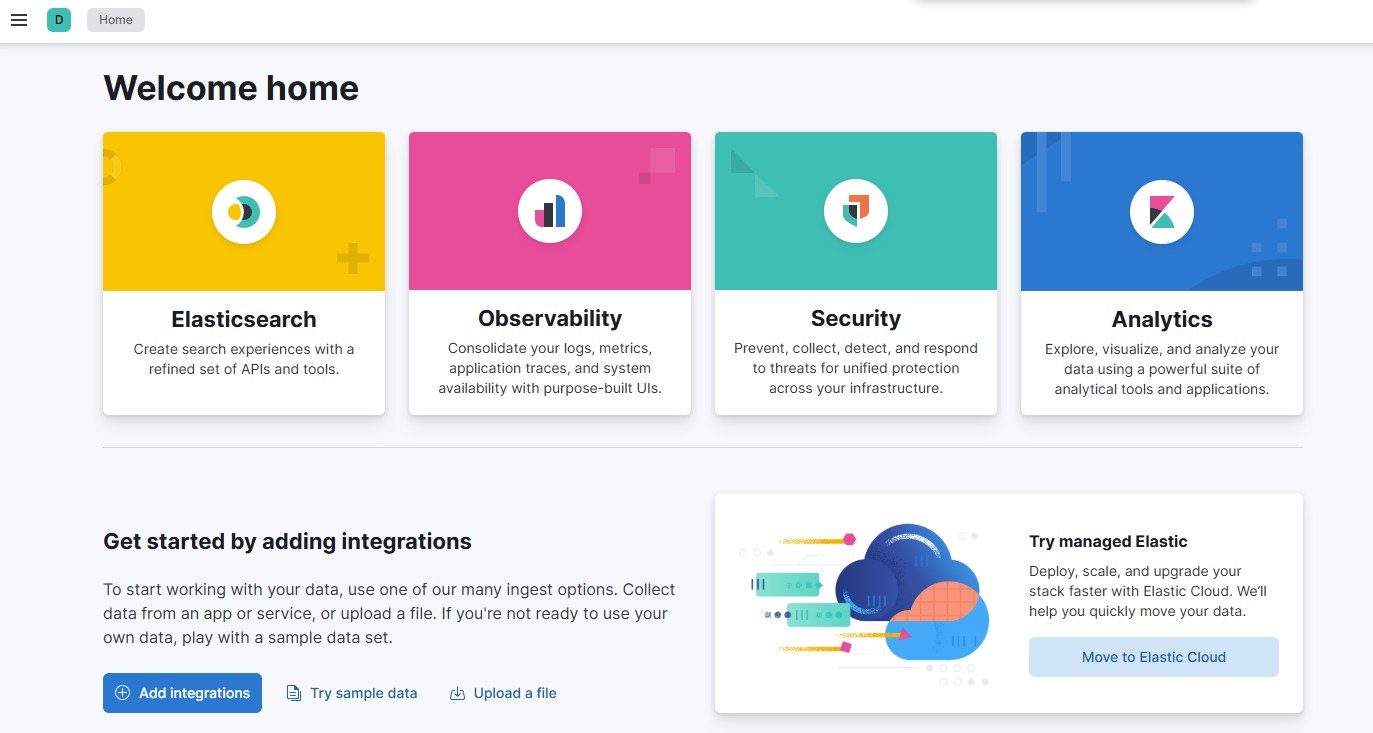
Task: Click the Move to Elastic Cloud button
Action: 1154,657
